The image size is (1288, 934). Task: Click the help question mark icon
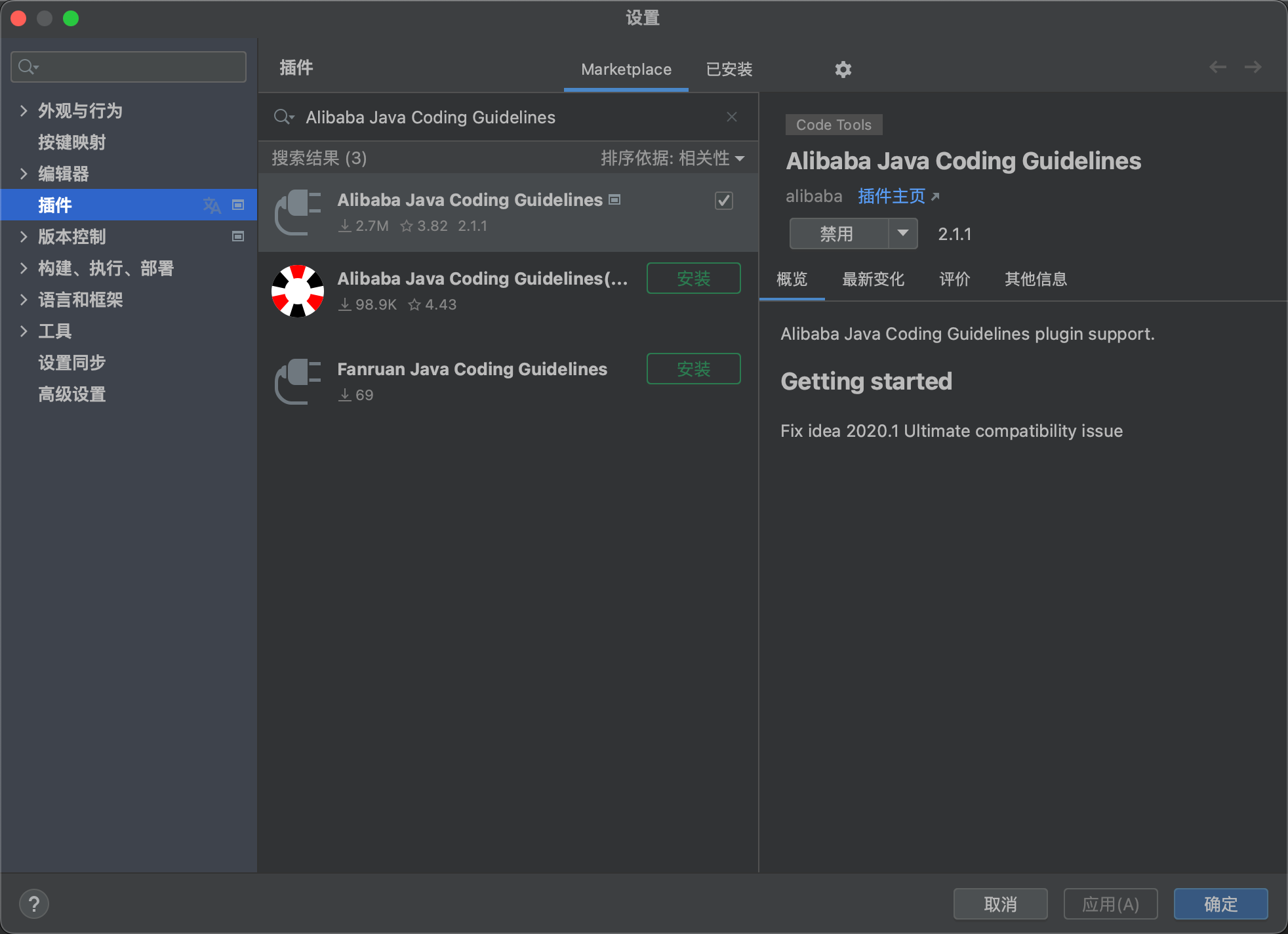pos(34,904)
